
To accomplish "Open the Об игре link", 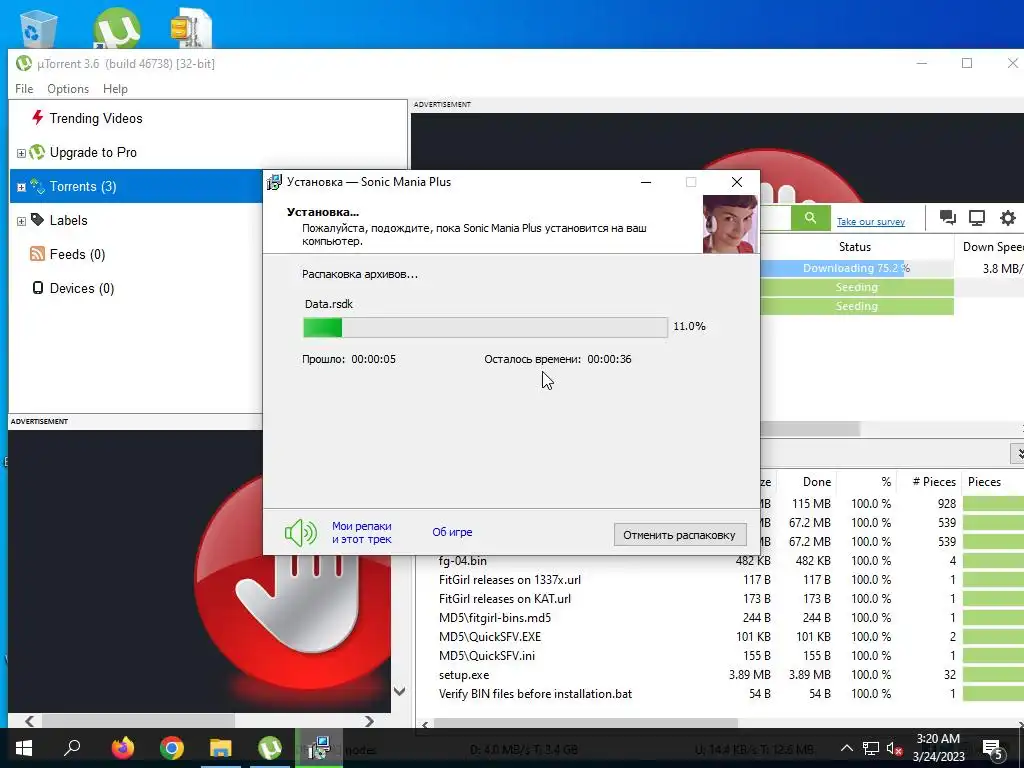I will click(452, 532).
